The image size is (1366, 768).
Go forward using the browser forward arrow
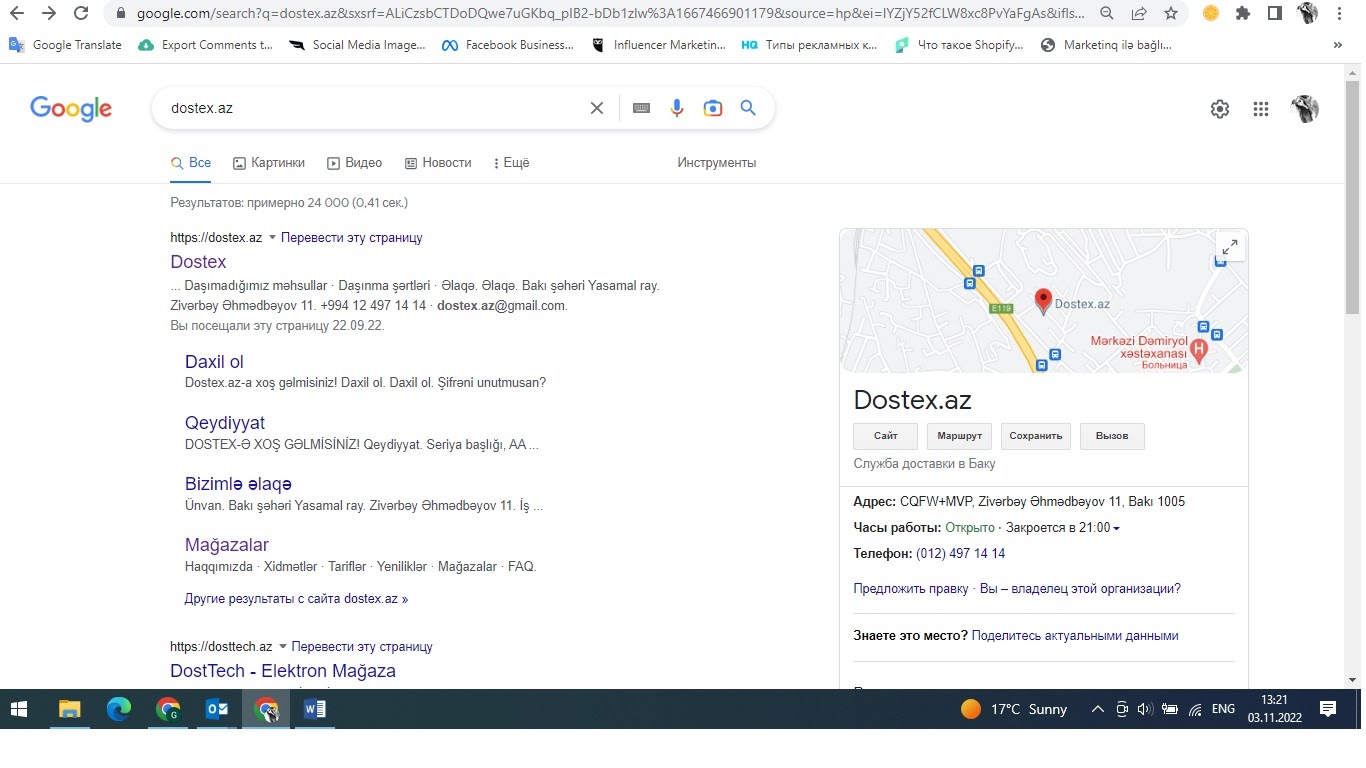[x=49, y=14]
